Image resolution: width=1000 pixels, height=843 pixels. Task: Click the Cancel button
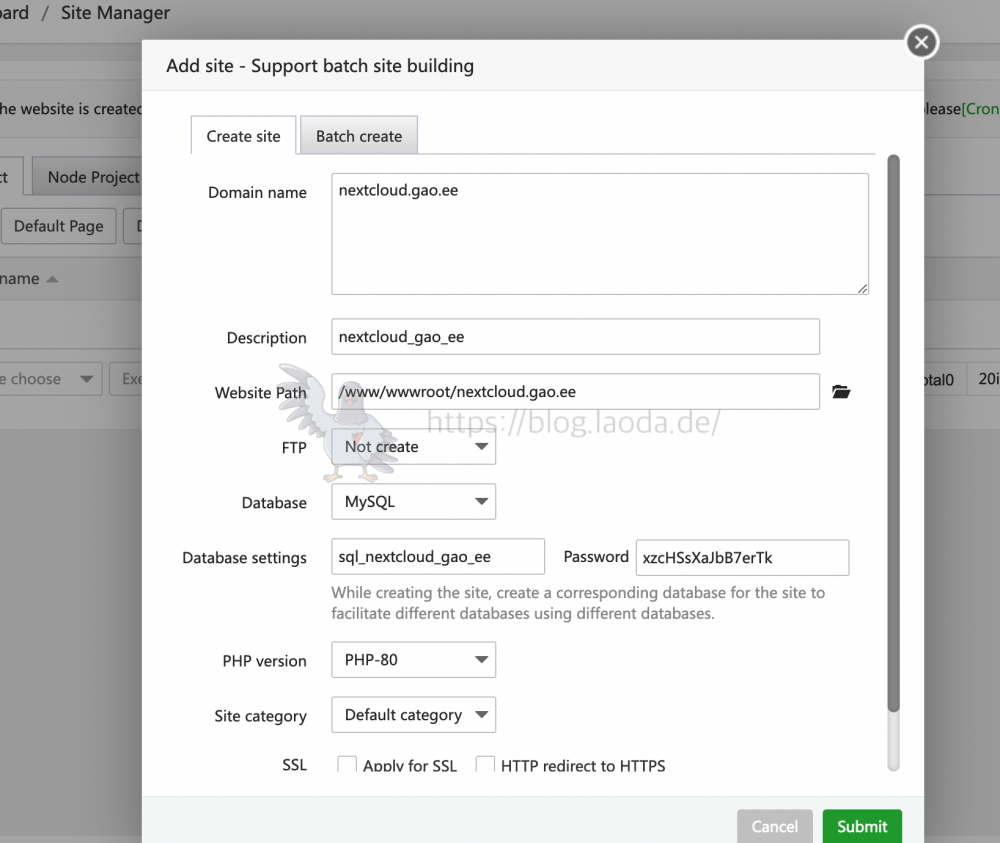click(774, 826)
